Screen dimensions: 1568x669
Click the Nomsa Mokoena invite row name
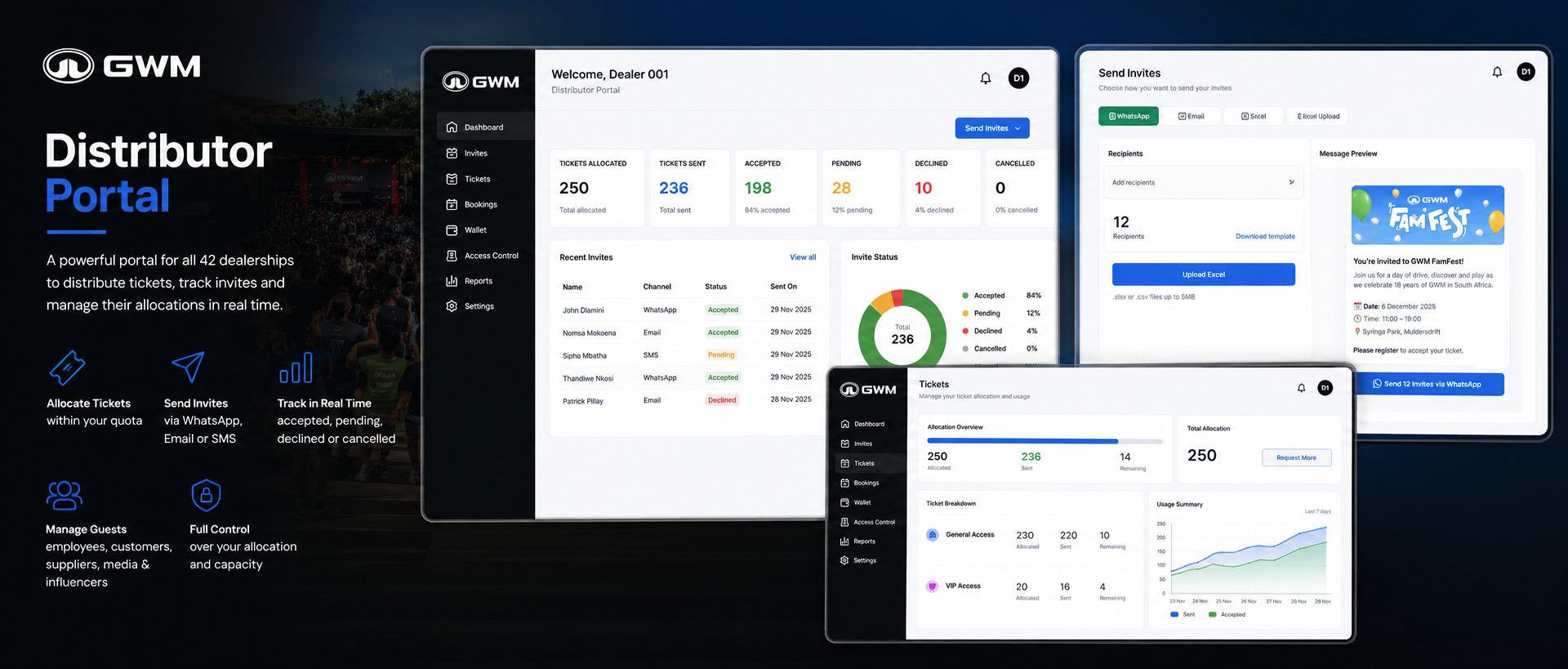[589, 333]
